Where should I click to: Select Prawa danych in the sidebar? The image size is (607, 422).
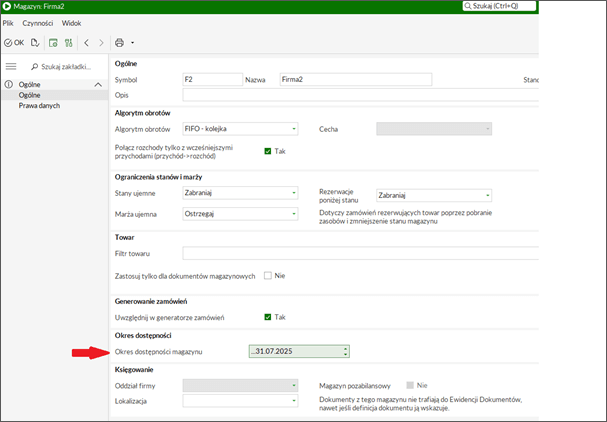[39, 105]
